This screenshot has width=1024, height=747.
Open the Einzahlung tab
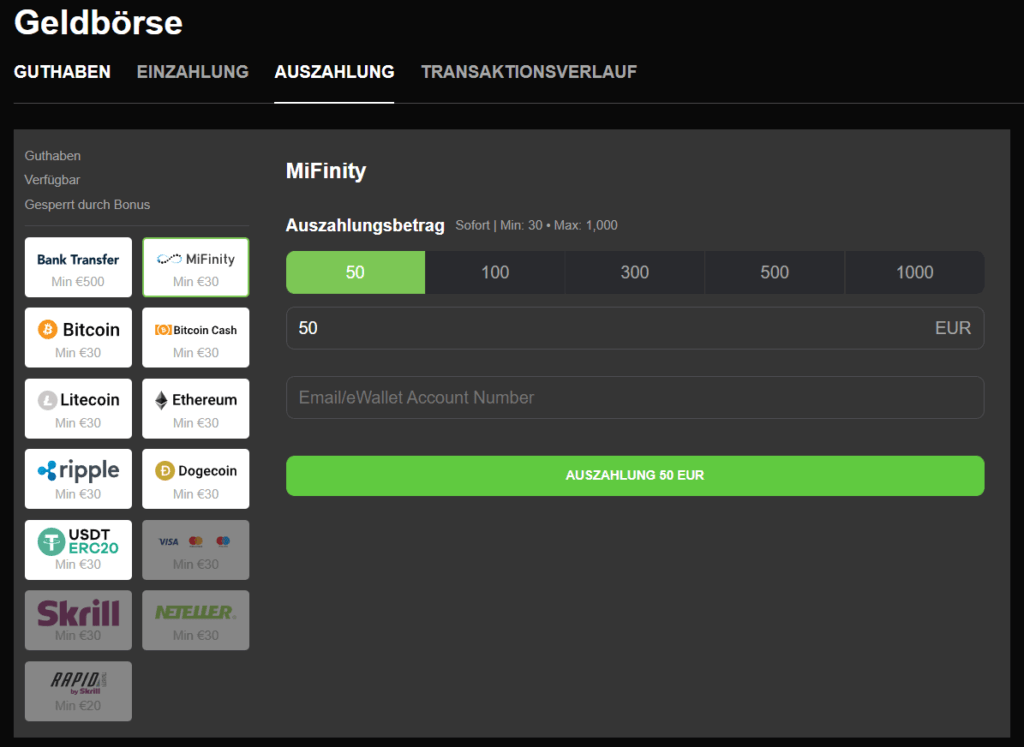pos(193,72)
